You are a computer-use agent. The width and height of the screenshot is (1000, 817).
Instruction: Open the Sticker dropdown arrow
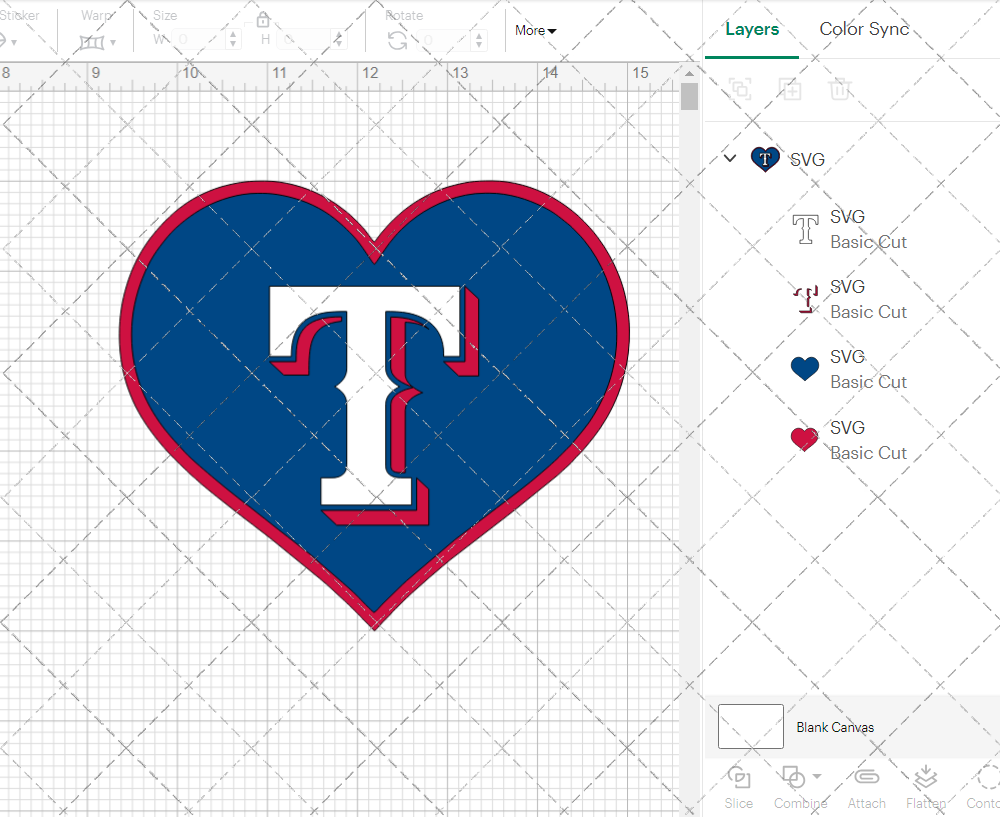(13, 43)
